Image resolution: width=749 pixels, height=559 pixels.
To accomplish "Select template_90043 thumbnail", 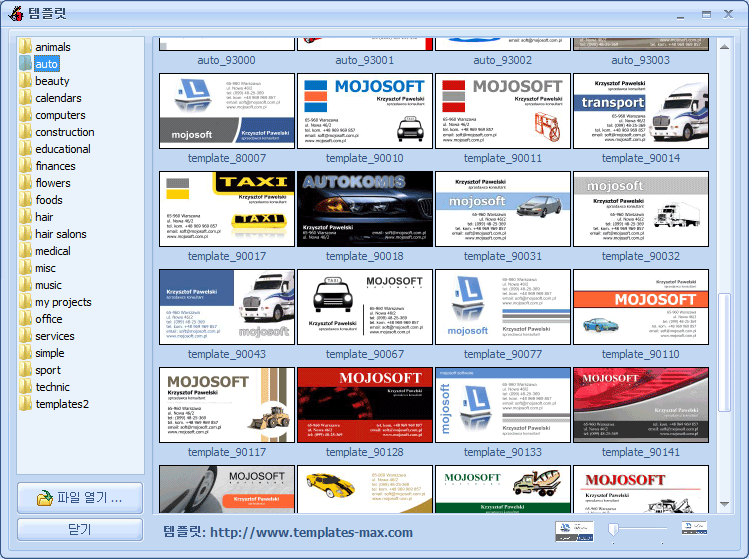I will [227, 307].
